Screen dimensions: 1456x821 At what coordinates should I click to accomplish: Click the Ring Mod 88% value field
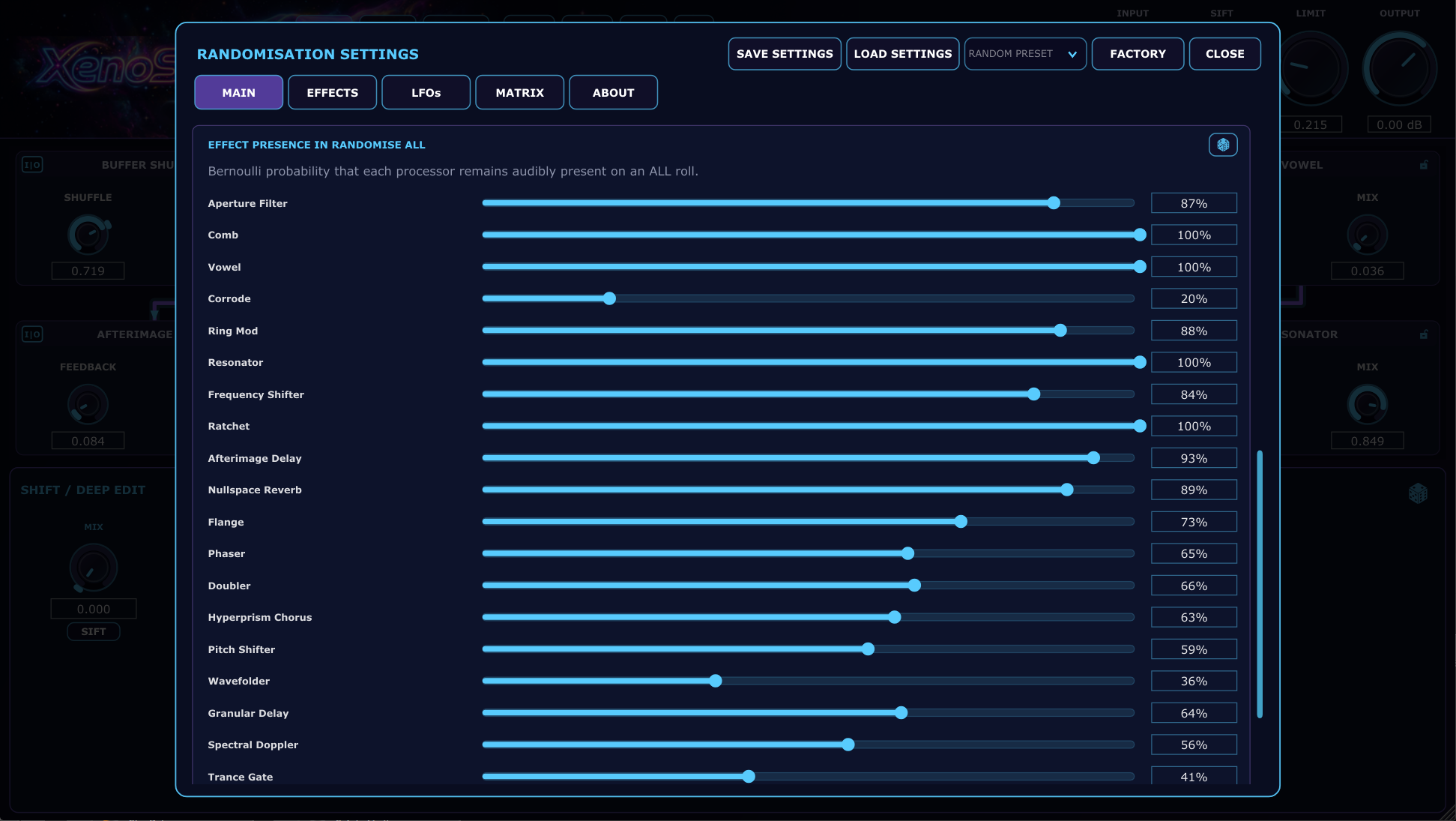pos(1194,331)
